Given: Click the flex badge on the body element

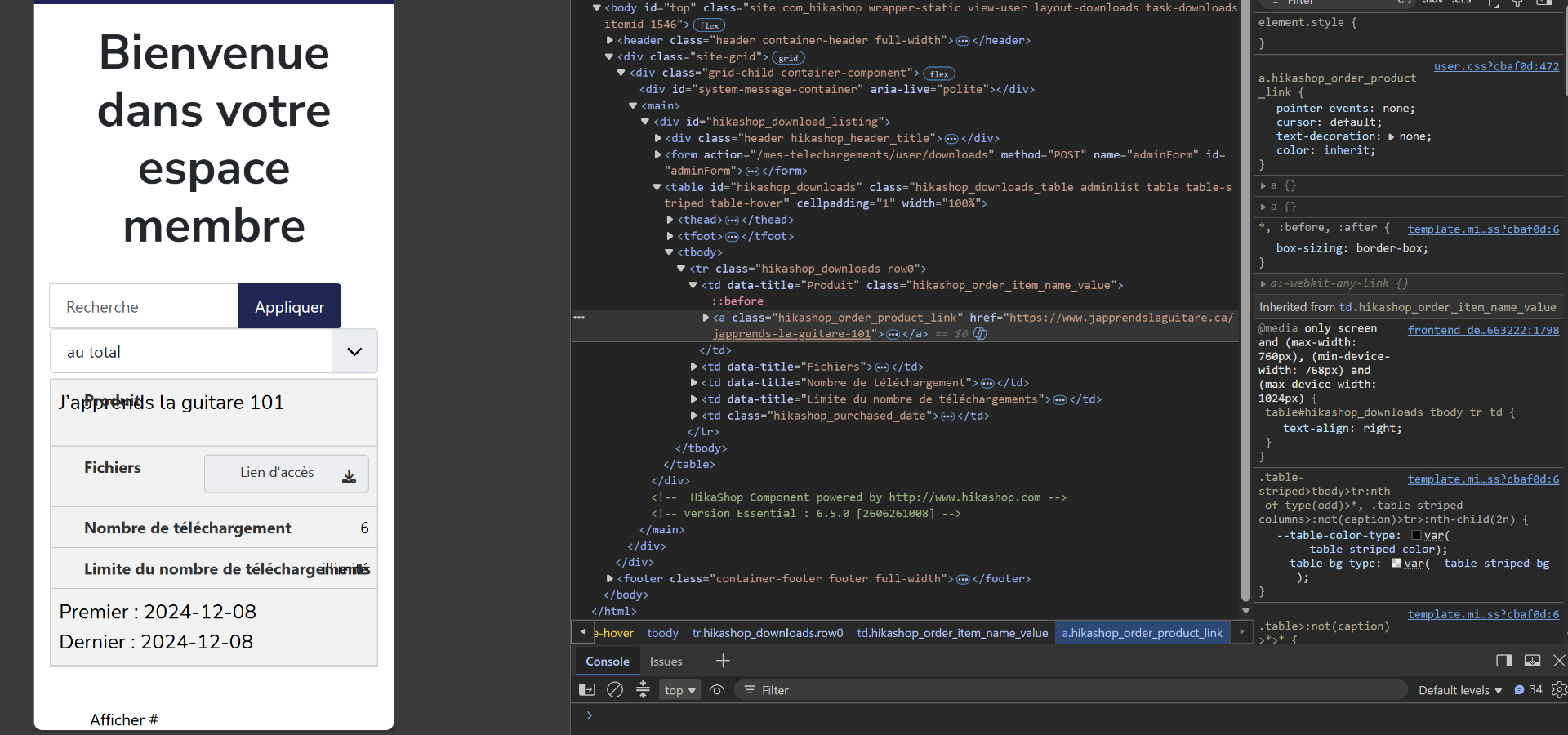Looking at the screenshot, I should tap(709, 25).
